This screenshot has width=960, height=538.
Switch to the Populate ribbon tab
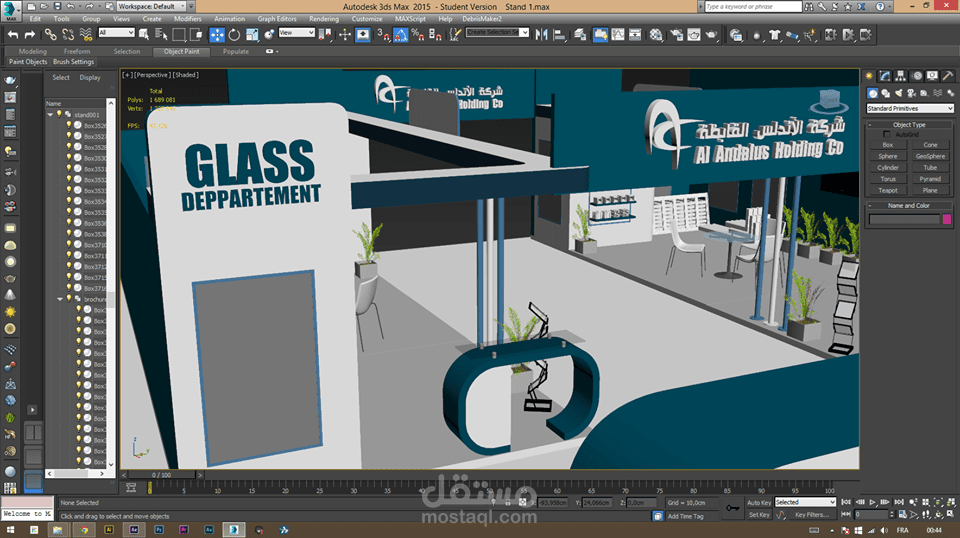coord(236,51)
